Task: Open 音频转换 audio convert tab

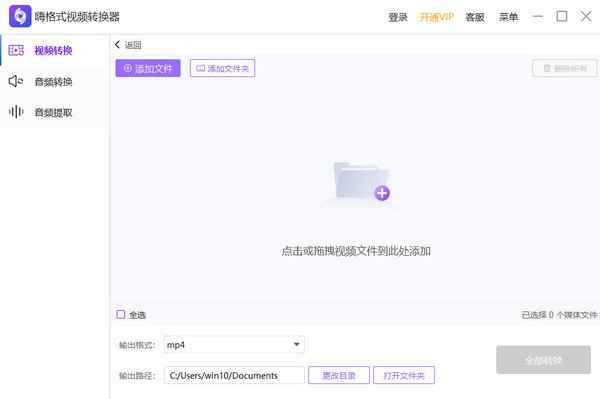Action: pos(54,81)
